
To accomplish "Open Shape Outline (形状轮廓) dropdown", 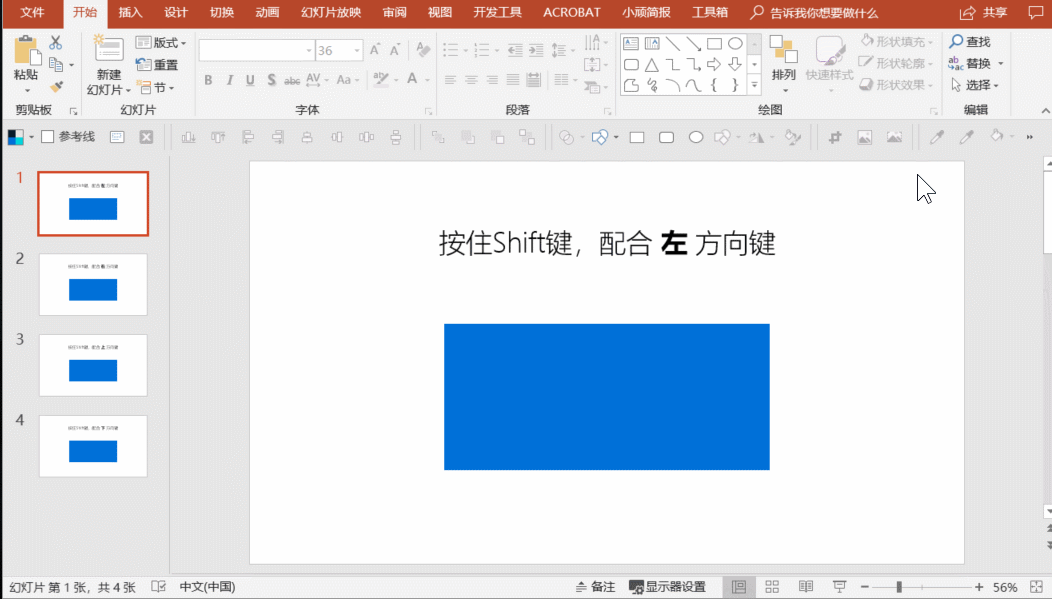I will tap(897, 63).
